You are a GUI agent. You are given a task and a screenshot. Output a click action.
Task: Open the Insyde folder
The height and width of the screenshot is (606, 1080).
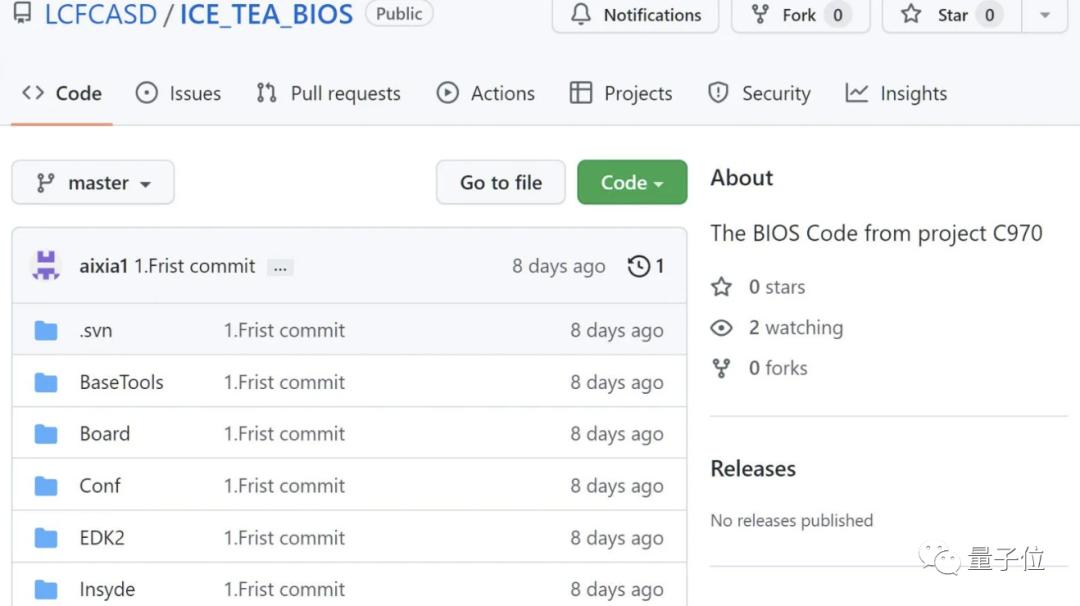coord(107,590)
